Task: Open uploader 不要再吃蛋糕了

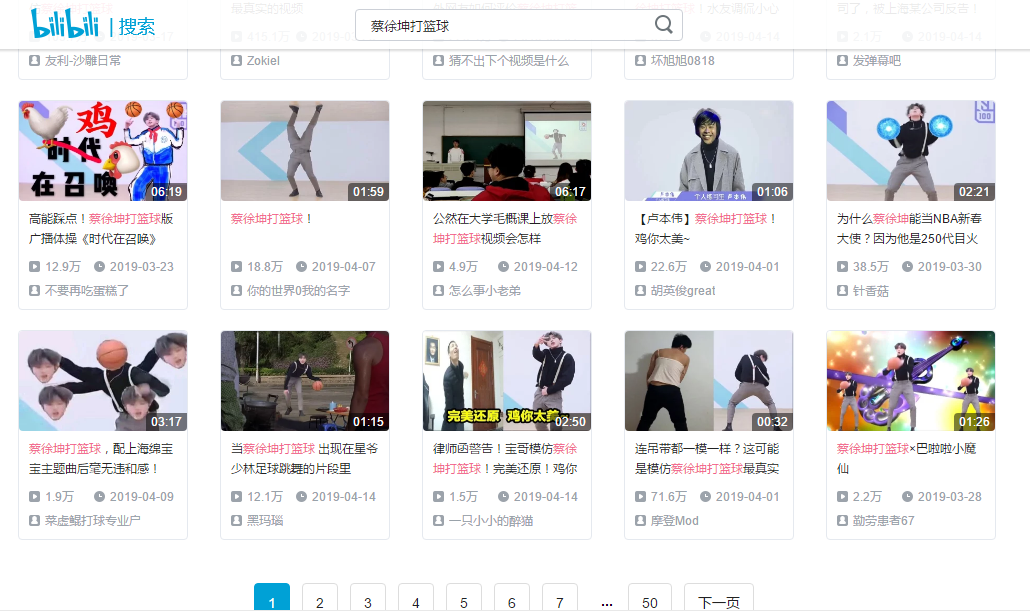Action: (87, 290)
